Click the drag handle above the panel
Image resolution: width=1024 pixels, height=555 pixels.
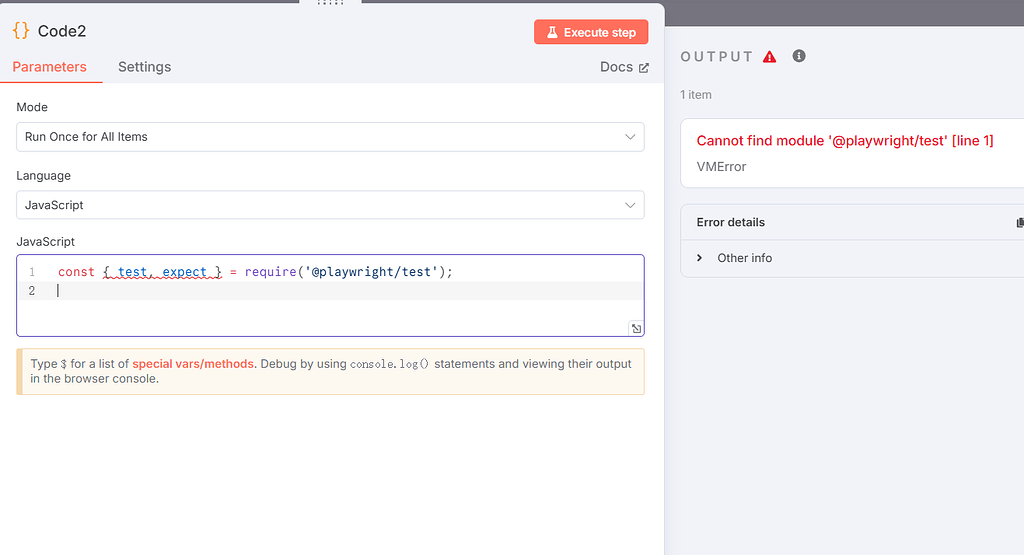point(331,3)
